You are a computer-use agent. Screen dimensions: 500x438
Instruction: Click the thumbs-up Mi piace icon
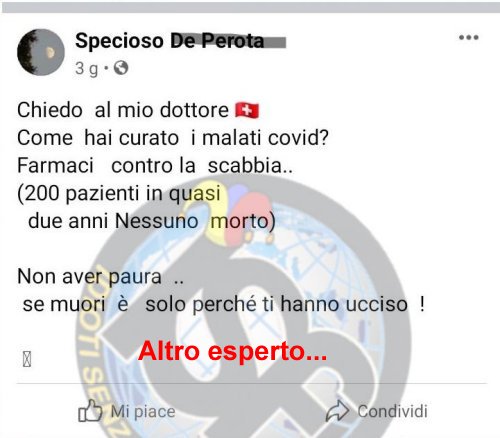[90, 411]
